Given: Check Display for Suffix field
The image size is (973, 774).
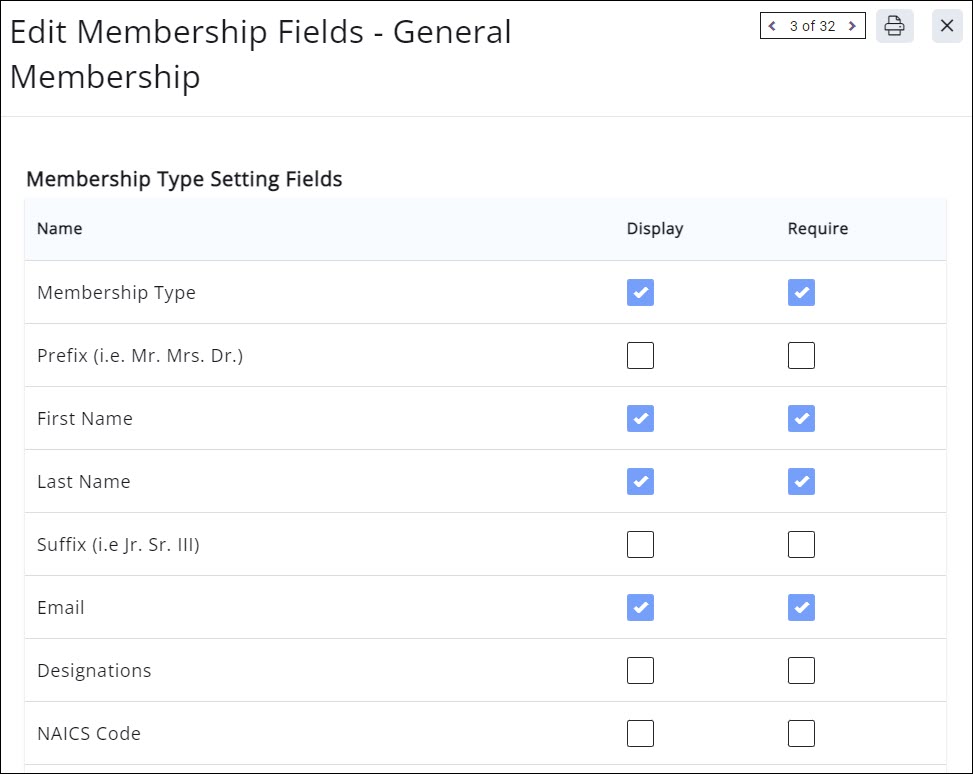Looking at the screenshot, I should (640, 545).
